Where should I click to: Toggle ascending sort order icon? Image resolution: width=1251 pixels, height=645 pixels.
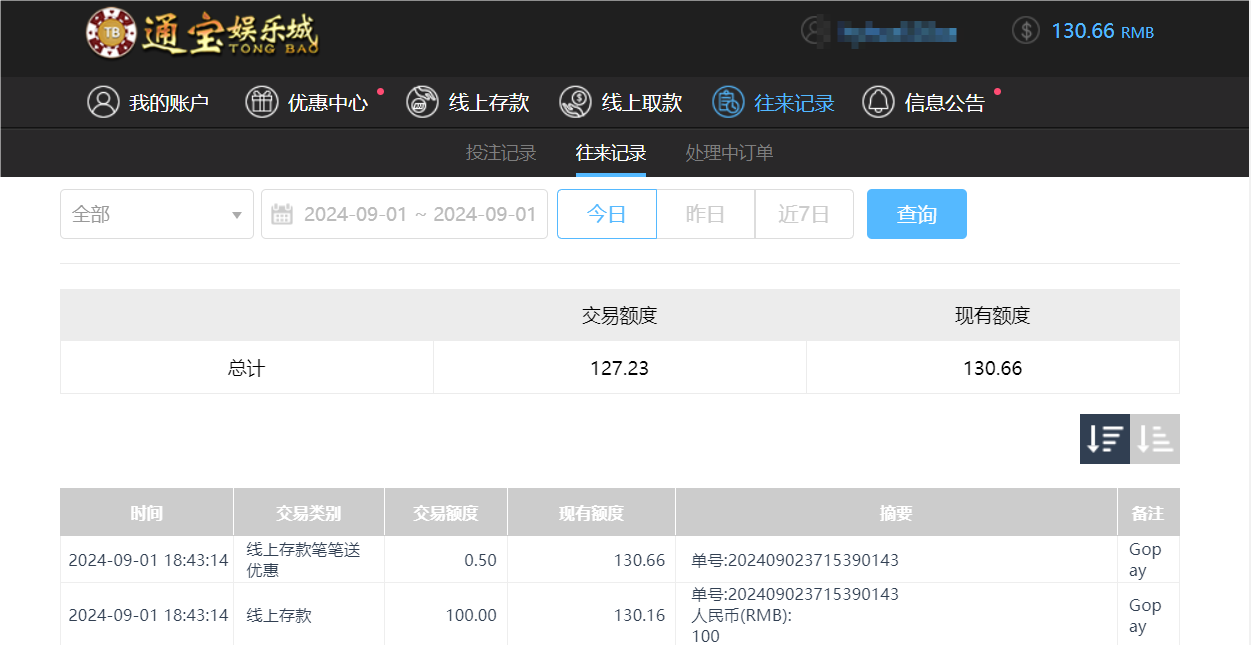point(1155,438)
